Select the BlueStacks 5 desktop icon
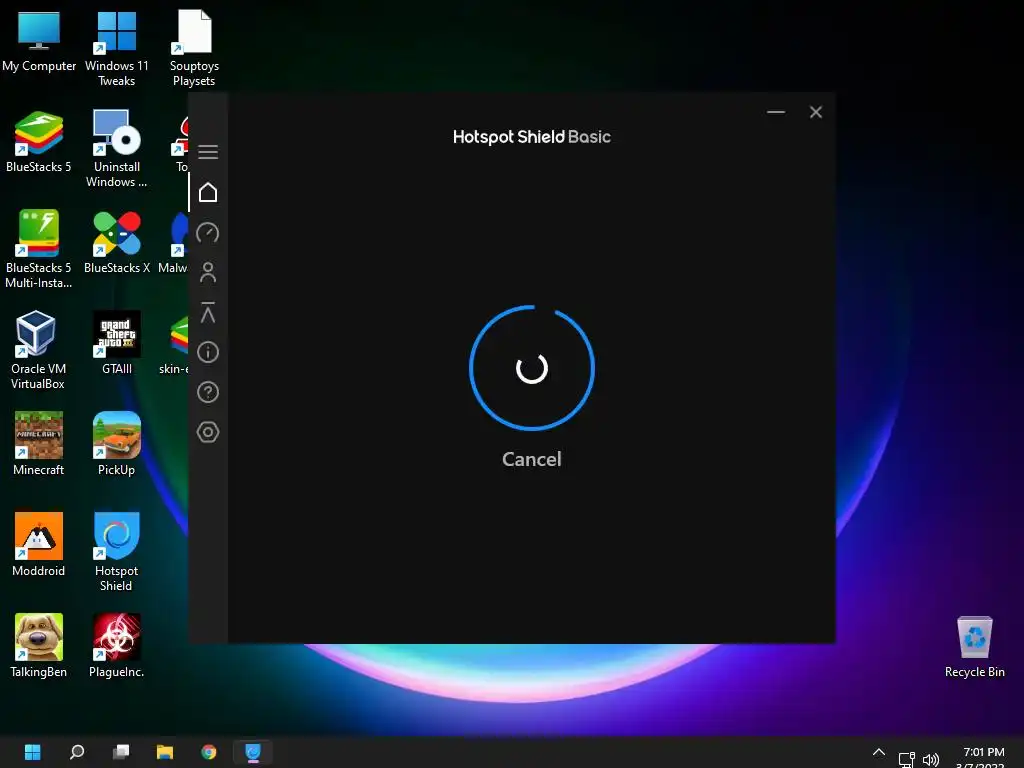 pyautogui.click(x=39, y=142)
